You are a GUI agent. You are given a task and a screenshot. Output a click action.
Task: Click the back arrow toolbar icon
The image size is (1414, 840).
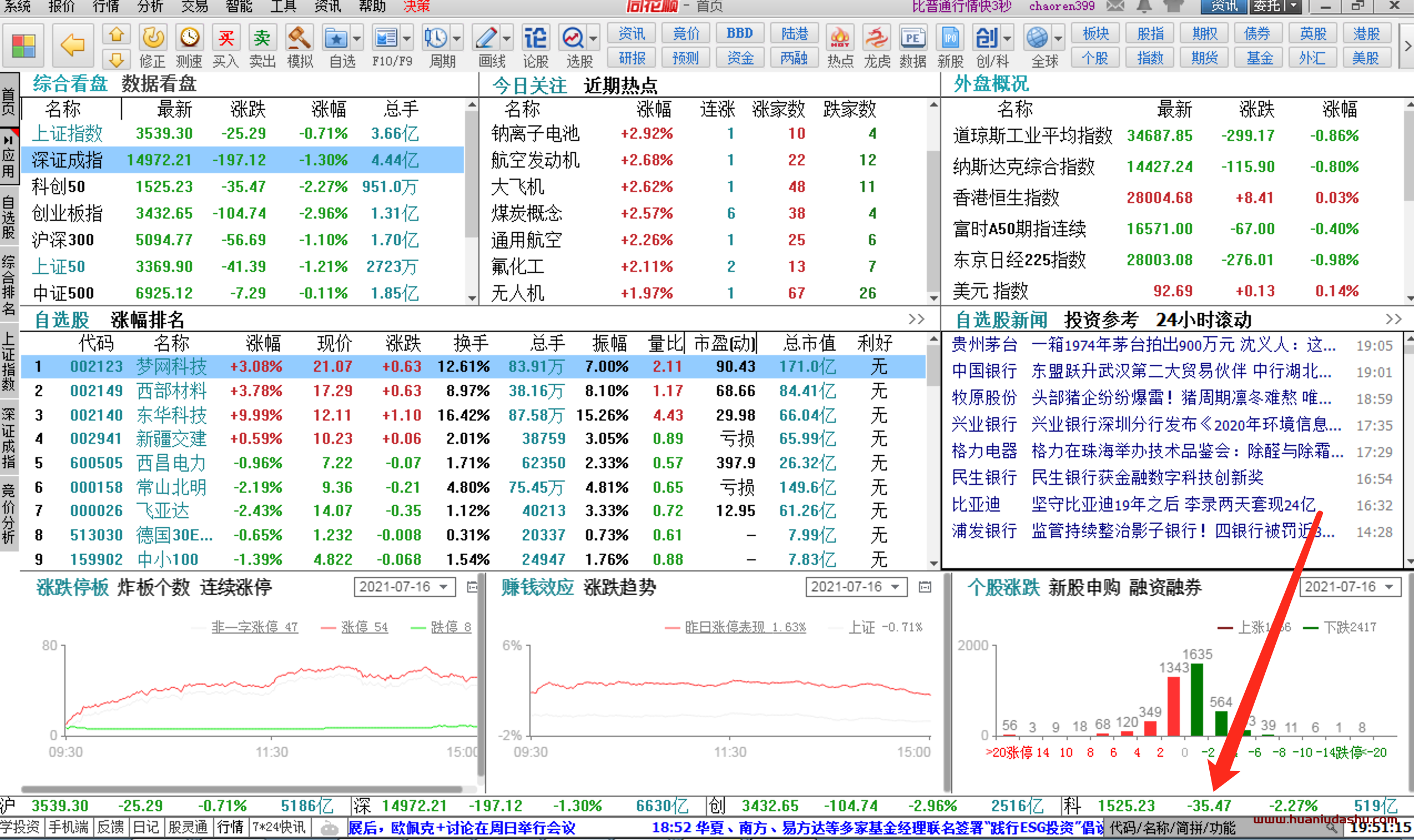click(73, 45)
